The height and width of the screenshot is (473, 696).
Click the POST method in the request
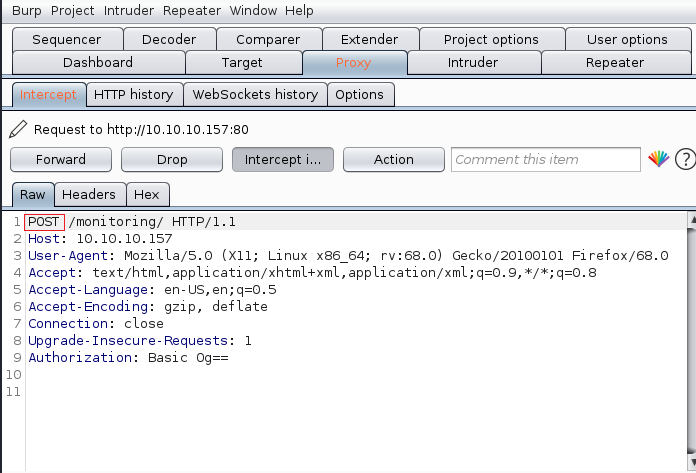(x=44, y=221)
